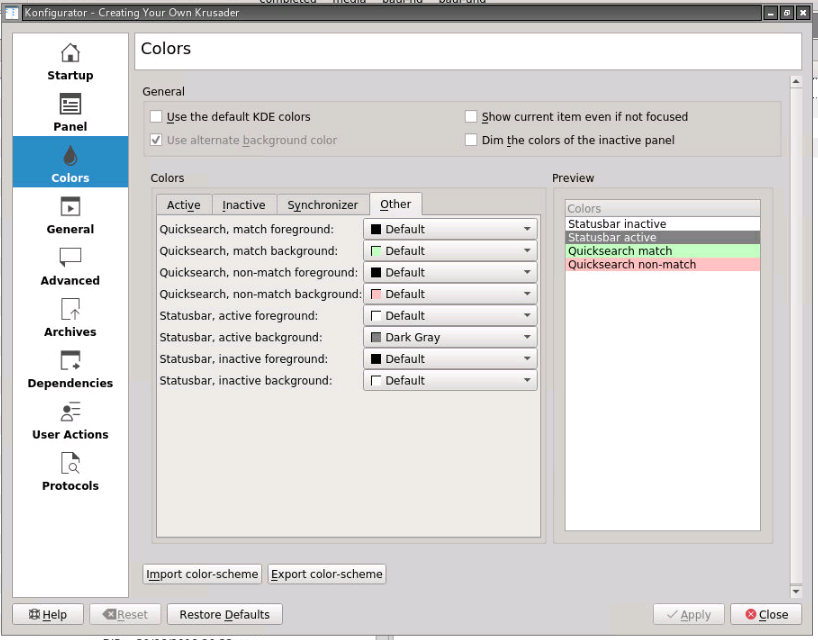Switch to the Synchronizer colors tab
This screenshot has height=640, width=818.
coord(322,205)
